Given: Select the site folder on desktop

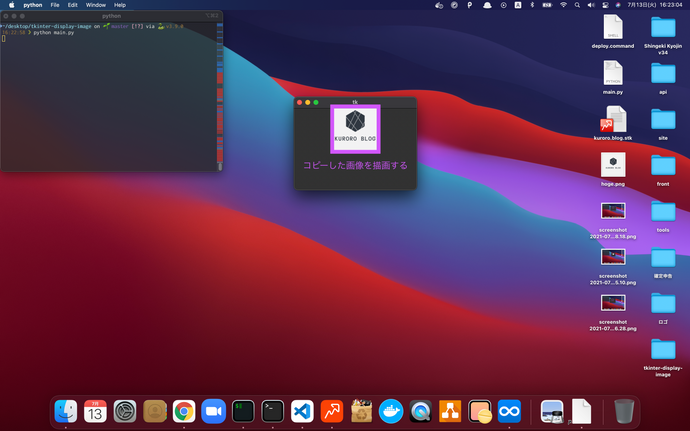Looking at the screenshot, I should (x=663, y=123).
